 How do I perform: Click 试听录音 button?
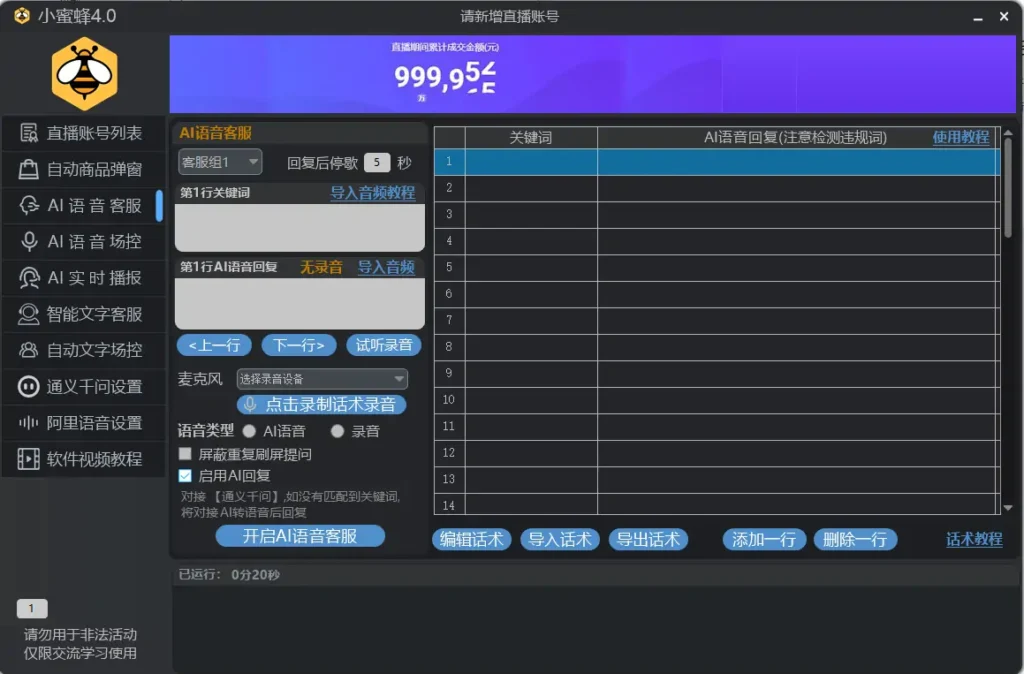383,345
